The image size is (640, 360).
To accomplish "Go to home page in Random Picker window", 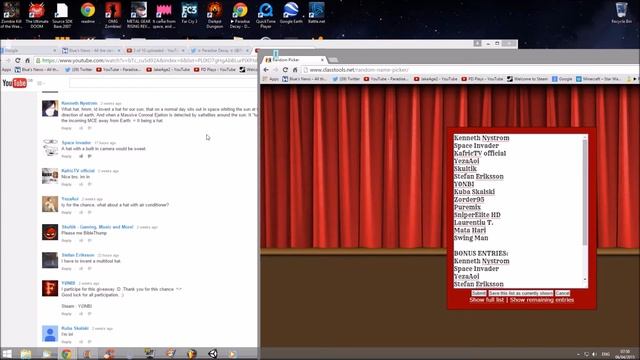I will (x=295, y=70).
